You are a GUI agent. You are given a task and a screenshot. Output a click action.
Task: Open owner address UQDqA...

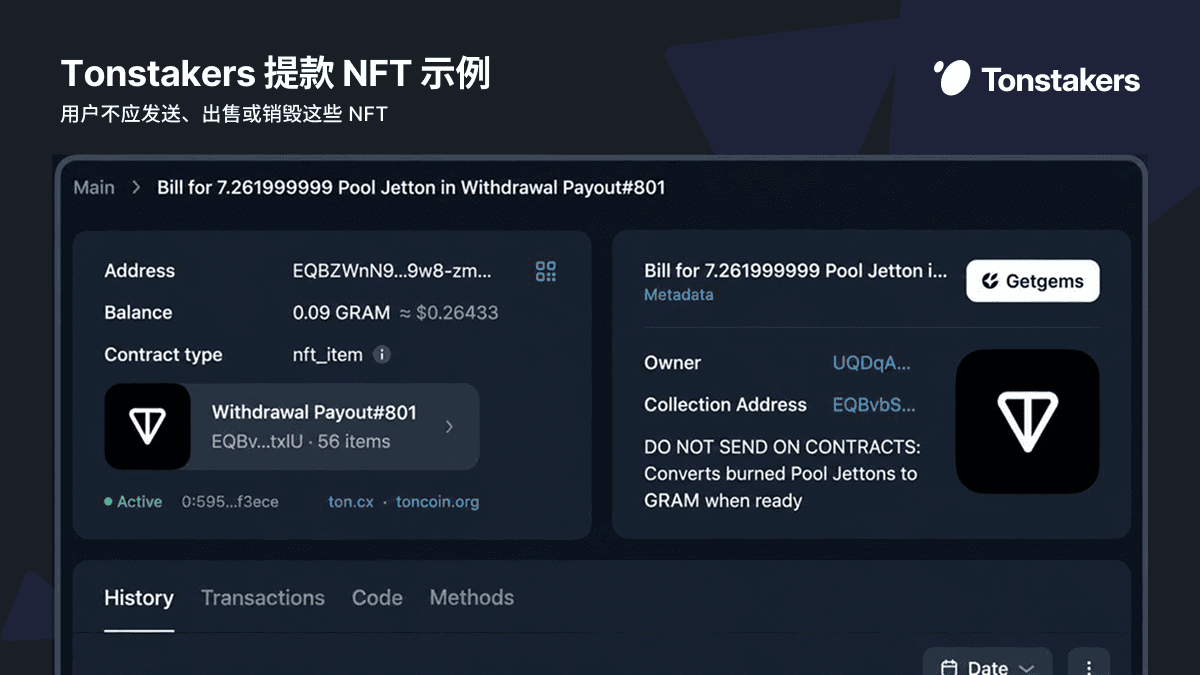tap(872, 363)
